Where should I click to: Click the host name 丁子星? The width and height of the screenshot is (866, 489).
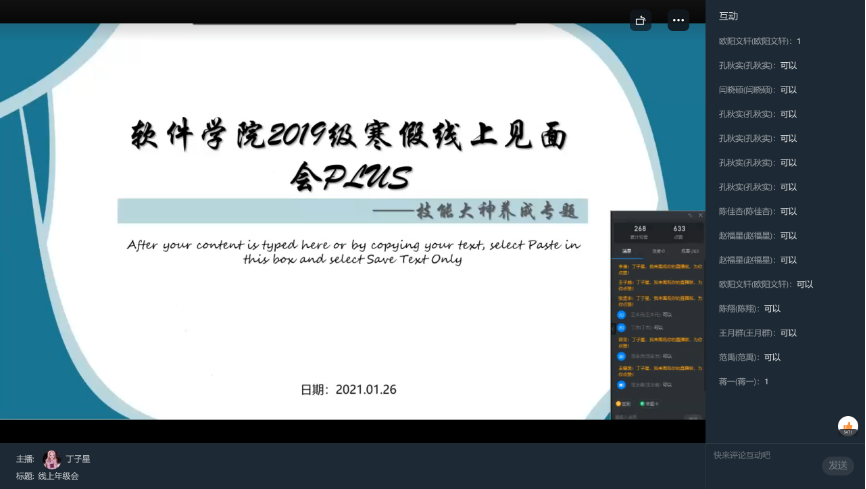78,459
